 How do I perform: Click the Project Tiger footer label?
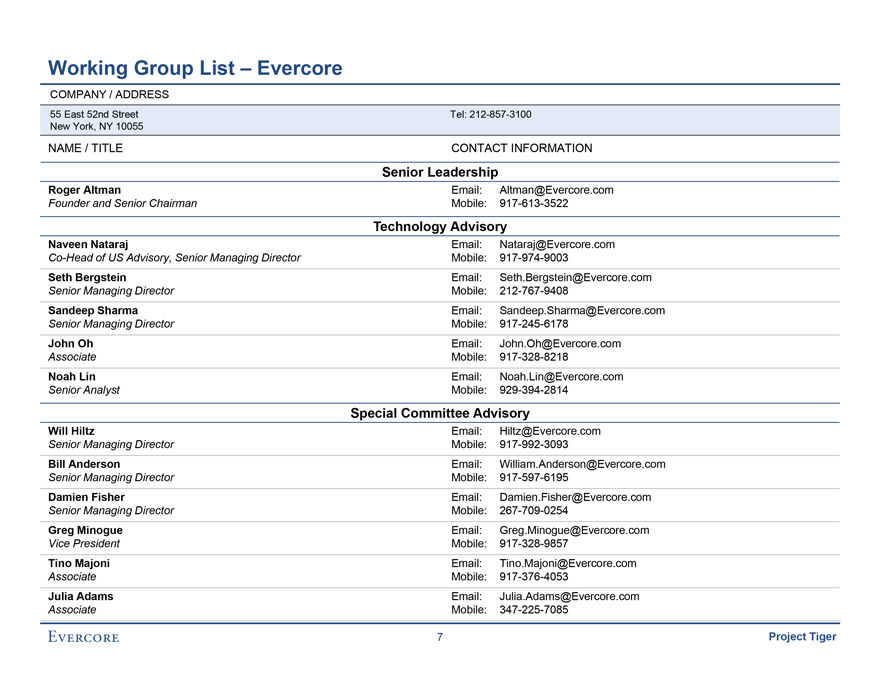pyautogui.click(x=802, y=637)
